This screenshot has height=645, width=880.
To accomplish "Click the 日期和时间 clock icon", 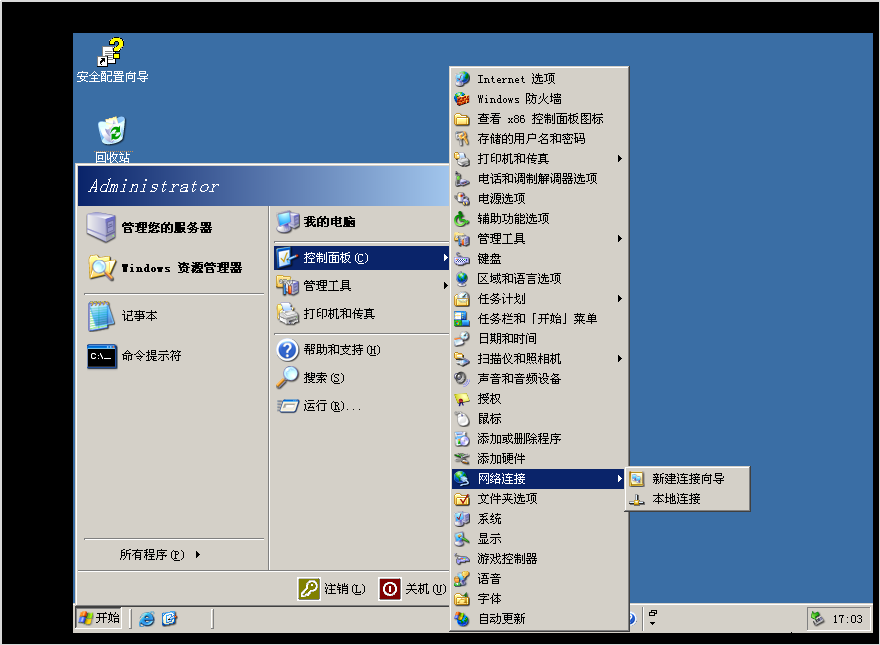I will tap(462, 338).
